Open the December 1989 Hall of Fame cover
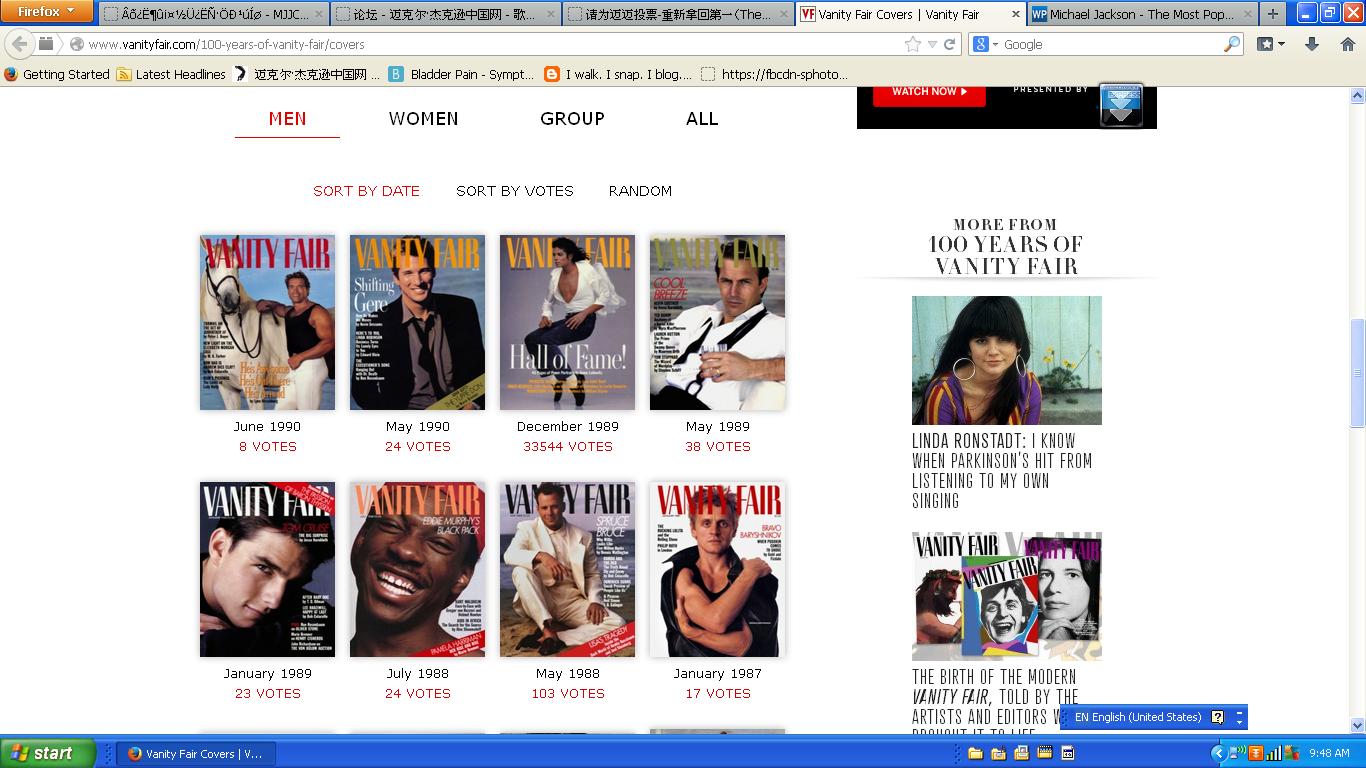 click(567, 323)
